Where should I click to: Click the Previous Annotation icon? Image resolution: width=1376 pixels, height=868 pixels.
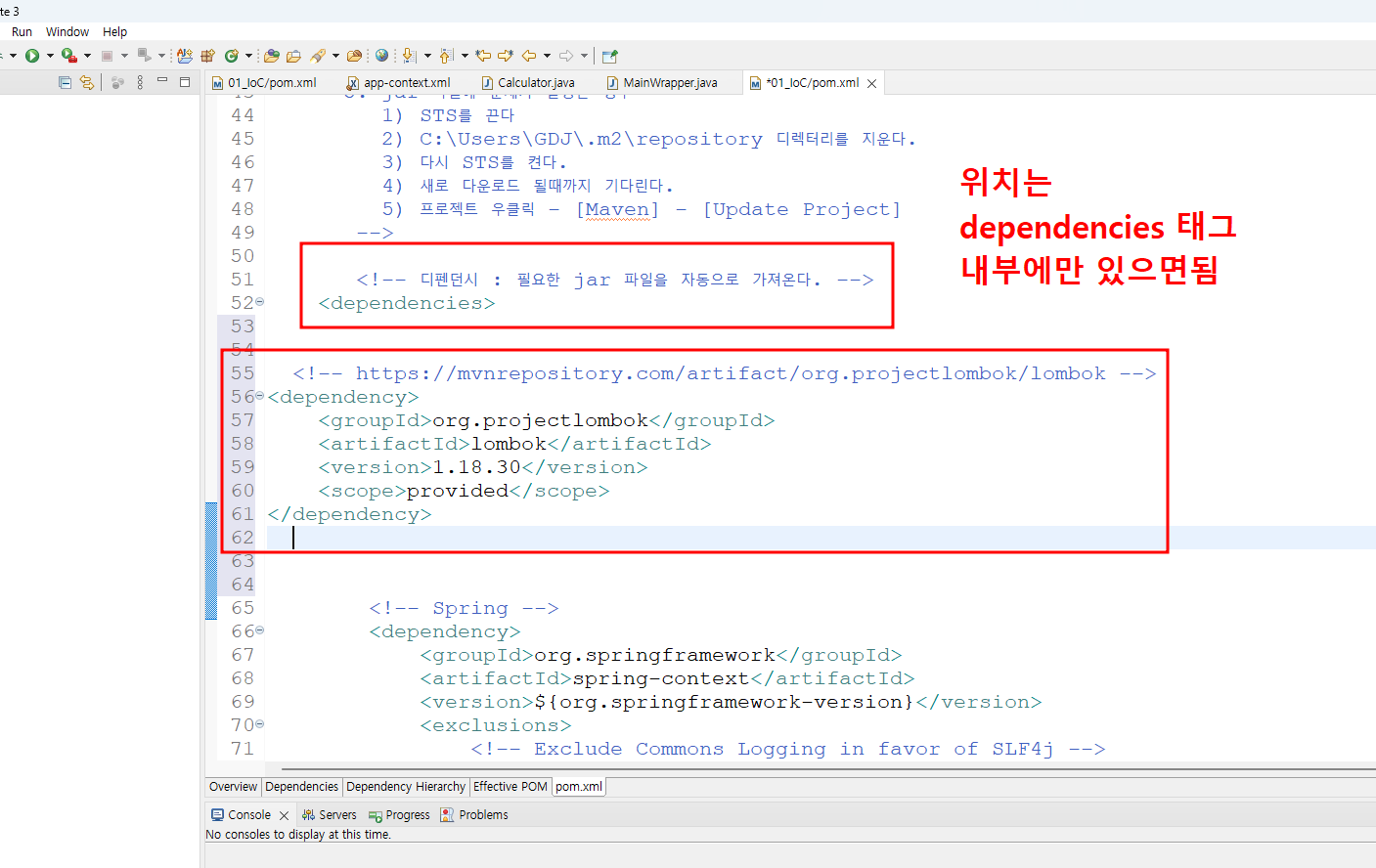tap(447, 56)
